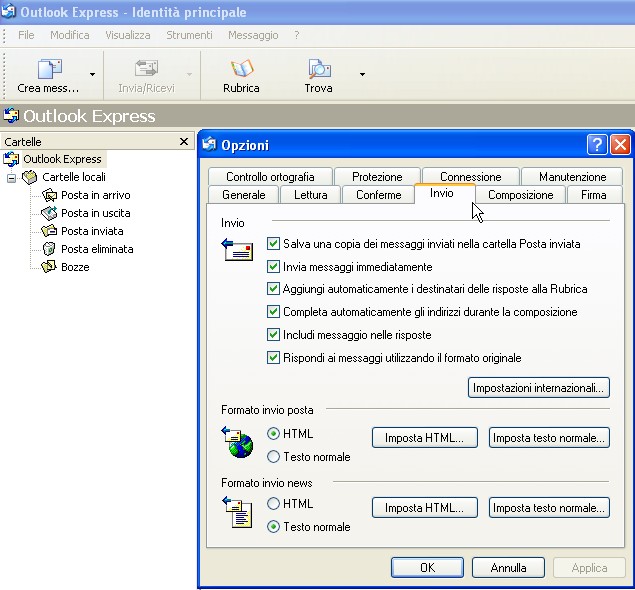The width and height of the screenshot is (635, 590).
Task: Close the Opzioni dialog with red X
Action: pos(620,145)
